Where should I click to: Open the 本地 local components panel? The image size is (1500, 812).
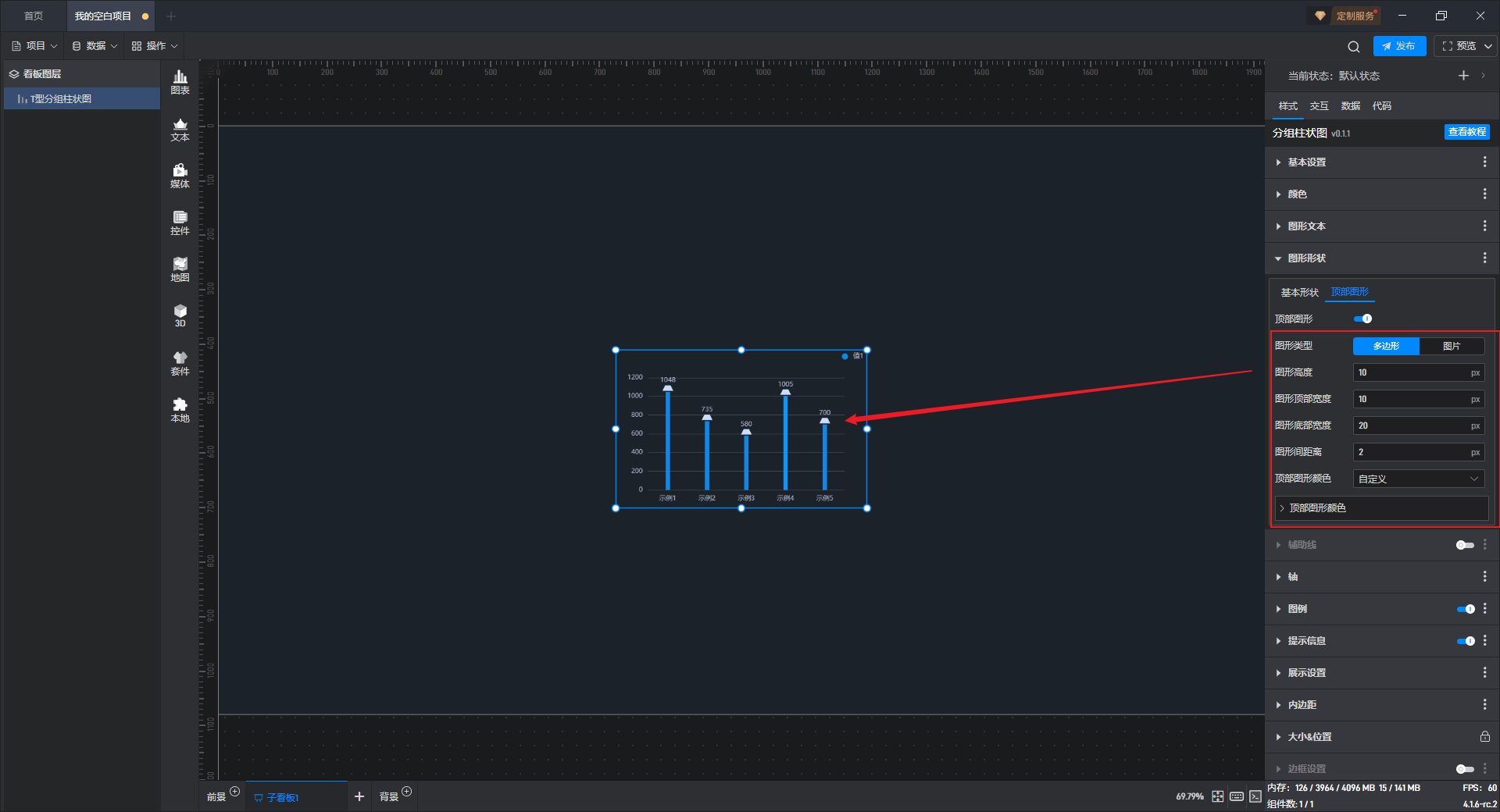[180, 410]
